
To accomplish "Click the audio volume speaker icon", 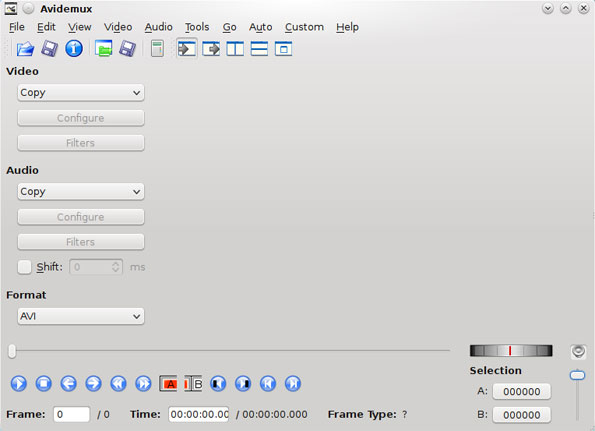I will tap(578, 351).
